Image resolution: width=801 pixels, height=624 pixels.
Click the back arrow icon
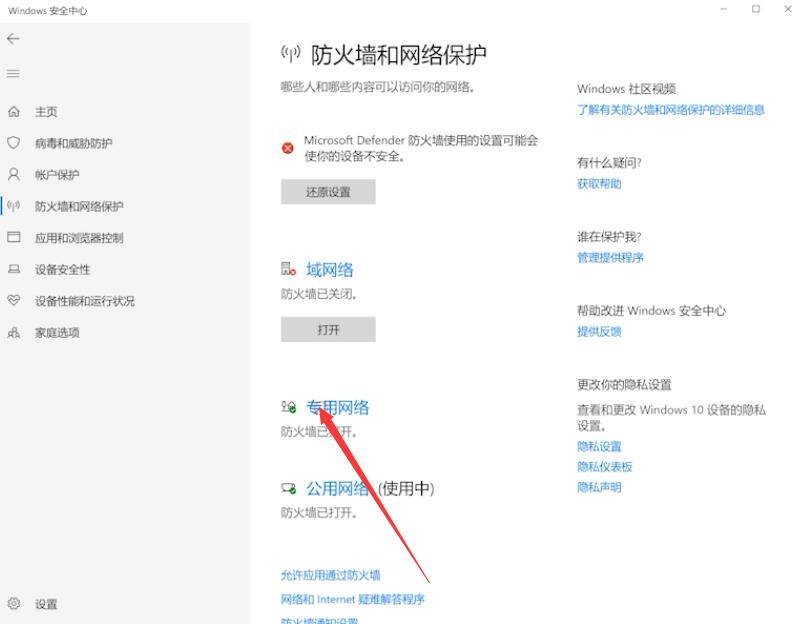click(13, 39)
